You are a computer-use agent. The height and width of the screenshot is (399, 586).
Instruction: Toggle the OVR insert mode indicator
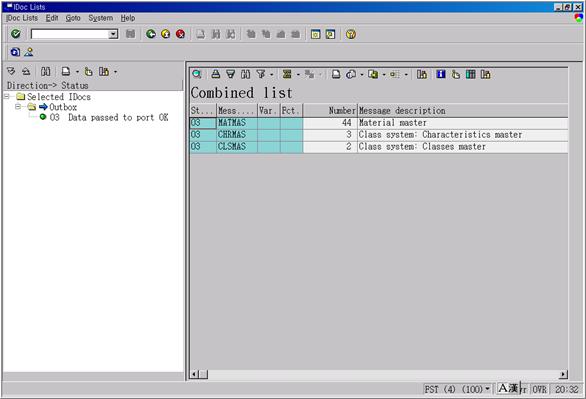tap(539, 390)
